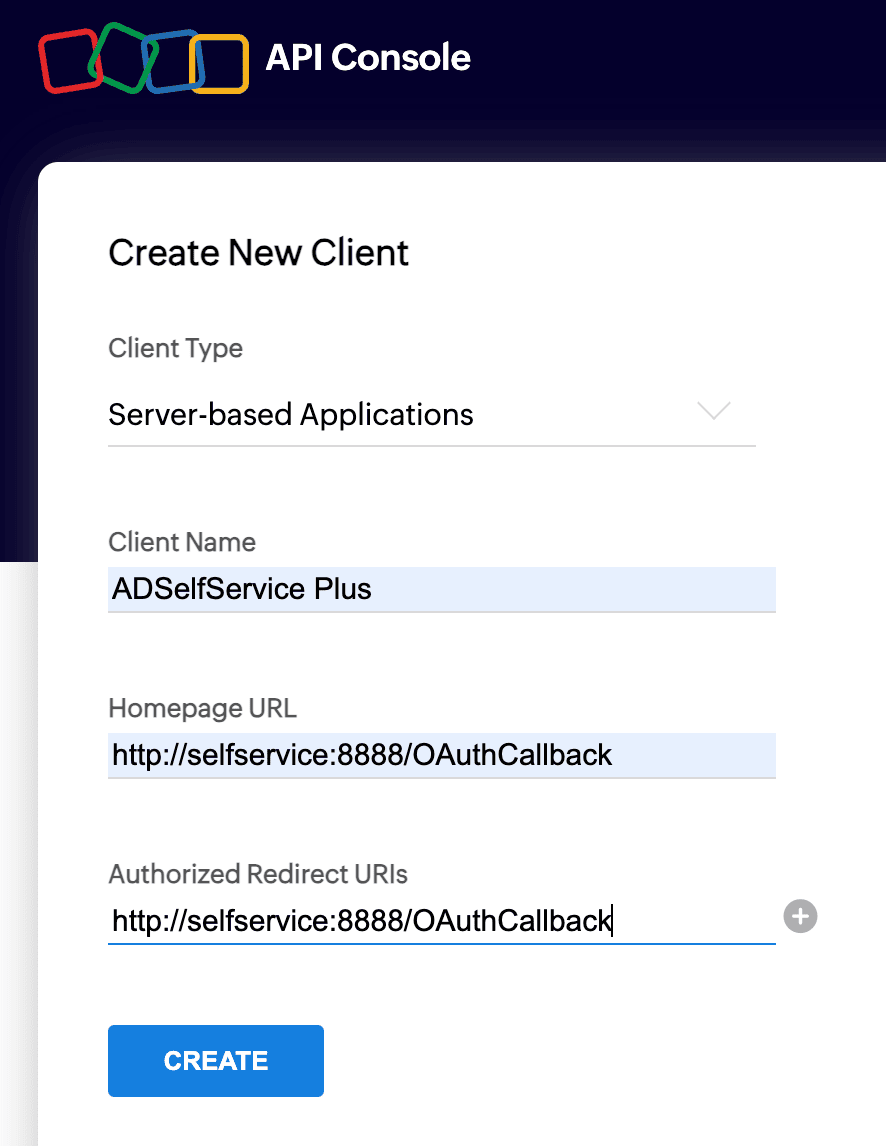
Task: Click the Create New Client heading
Action: click(258, 253)
